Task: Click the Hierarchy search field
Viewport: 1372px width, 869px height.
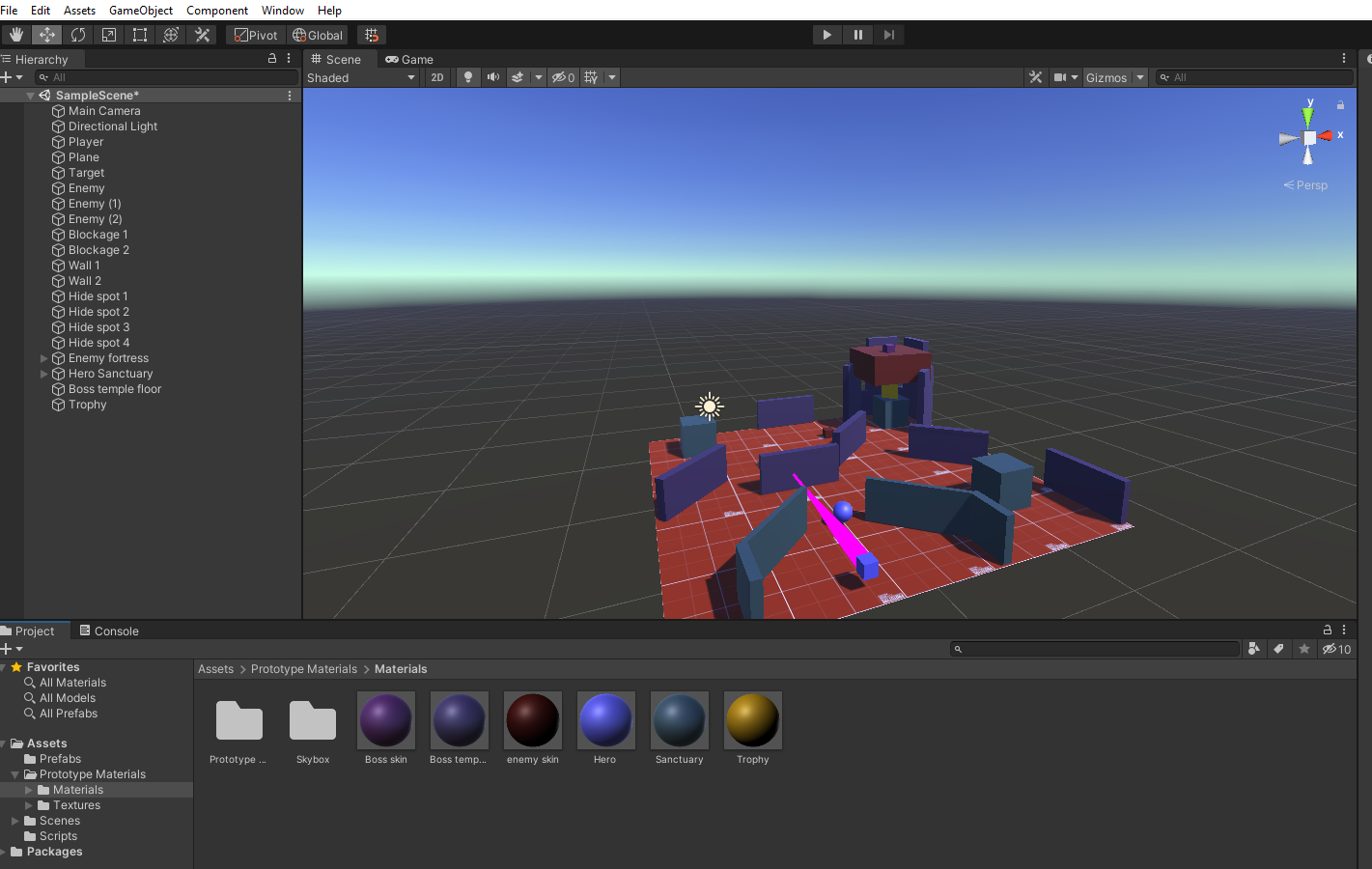Action: (166, 77)
